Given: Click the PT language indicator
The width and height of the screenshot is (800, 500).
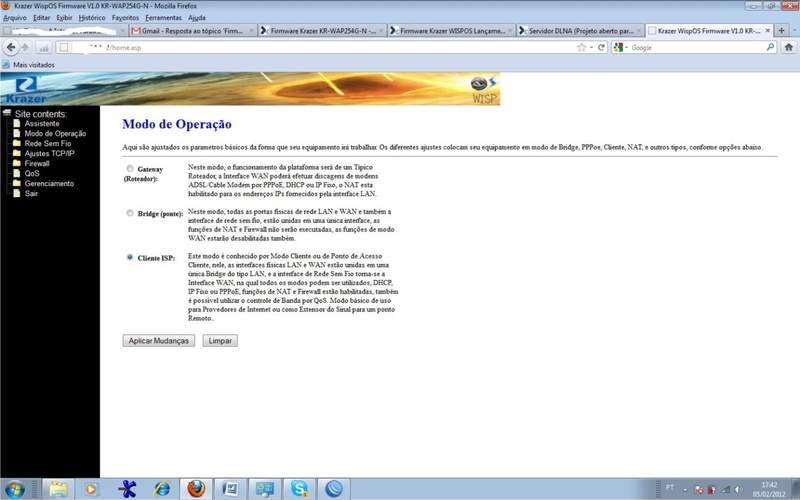Looking at the screenshot, I should click(x=670, y=487).
